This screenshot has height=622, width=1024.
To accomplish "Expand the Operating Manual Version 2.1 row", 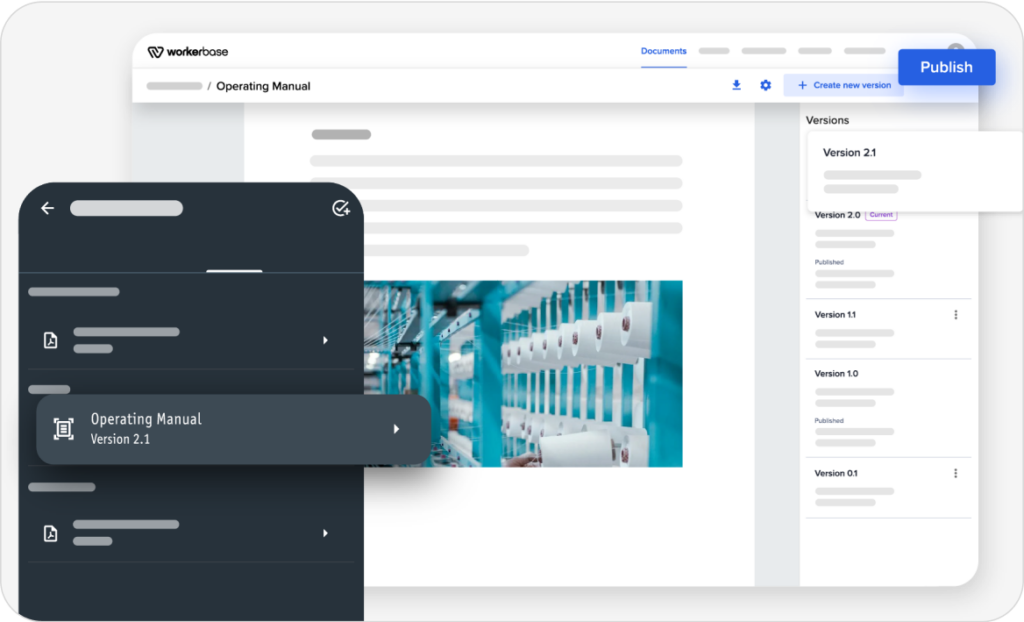I will 396,428.
